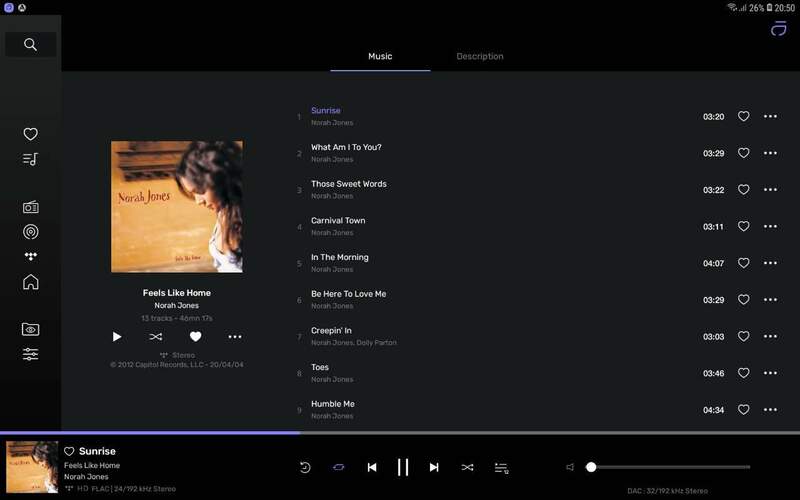Open the search icon in sidebar

(x=30, y=44)
